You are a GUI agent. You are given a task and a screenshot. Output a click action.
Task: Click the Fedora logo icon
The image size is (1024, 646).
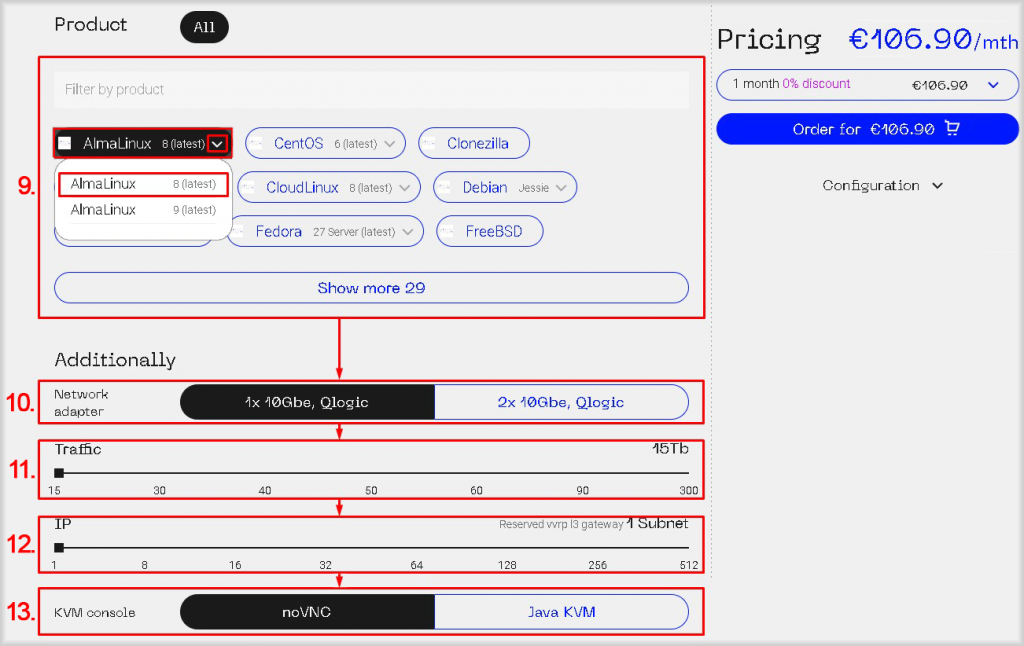pos(238,231)
